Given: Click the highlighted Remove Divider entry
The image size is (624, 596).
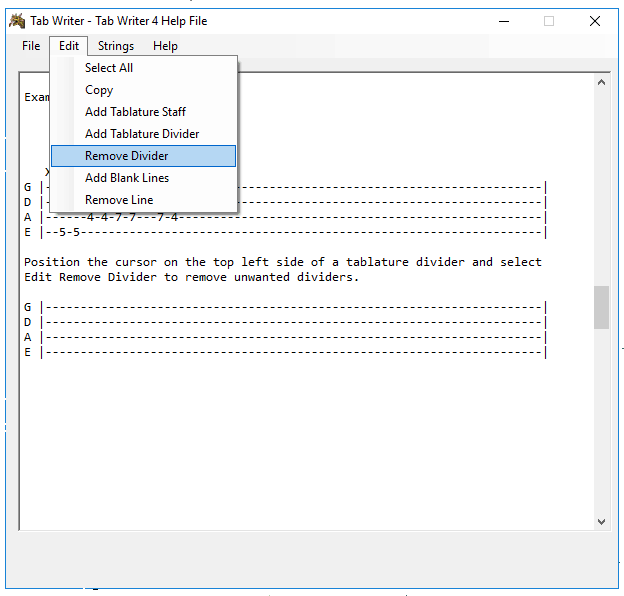Looking at the screenshot, I should (x=143, y=156).
